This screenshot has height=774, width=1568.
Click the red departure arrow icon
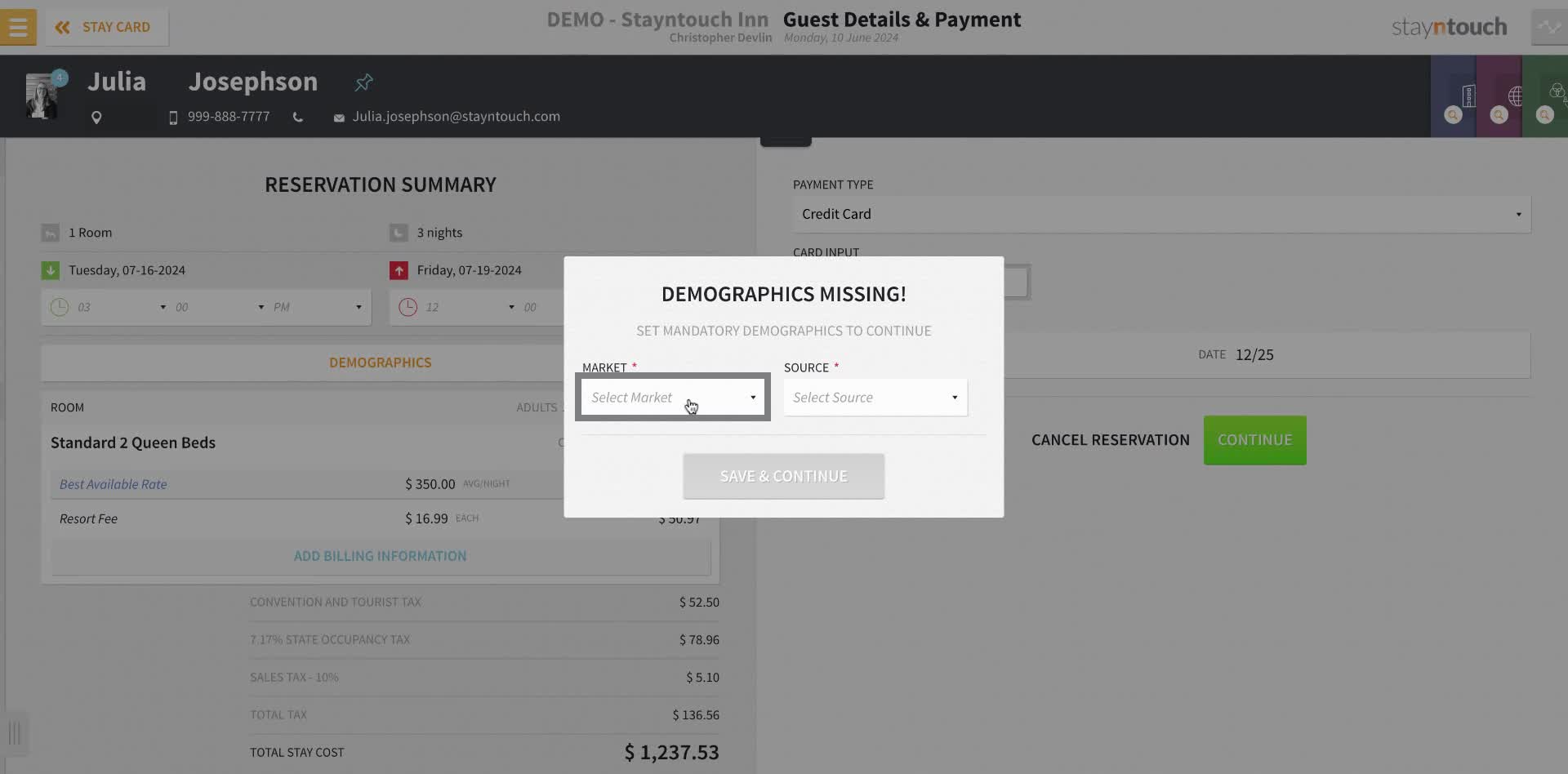click(399, 270)
